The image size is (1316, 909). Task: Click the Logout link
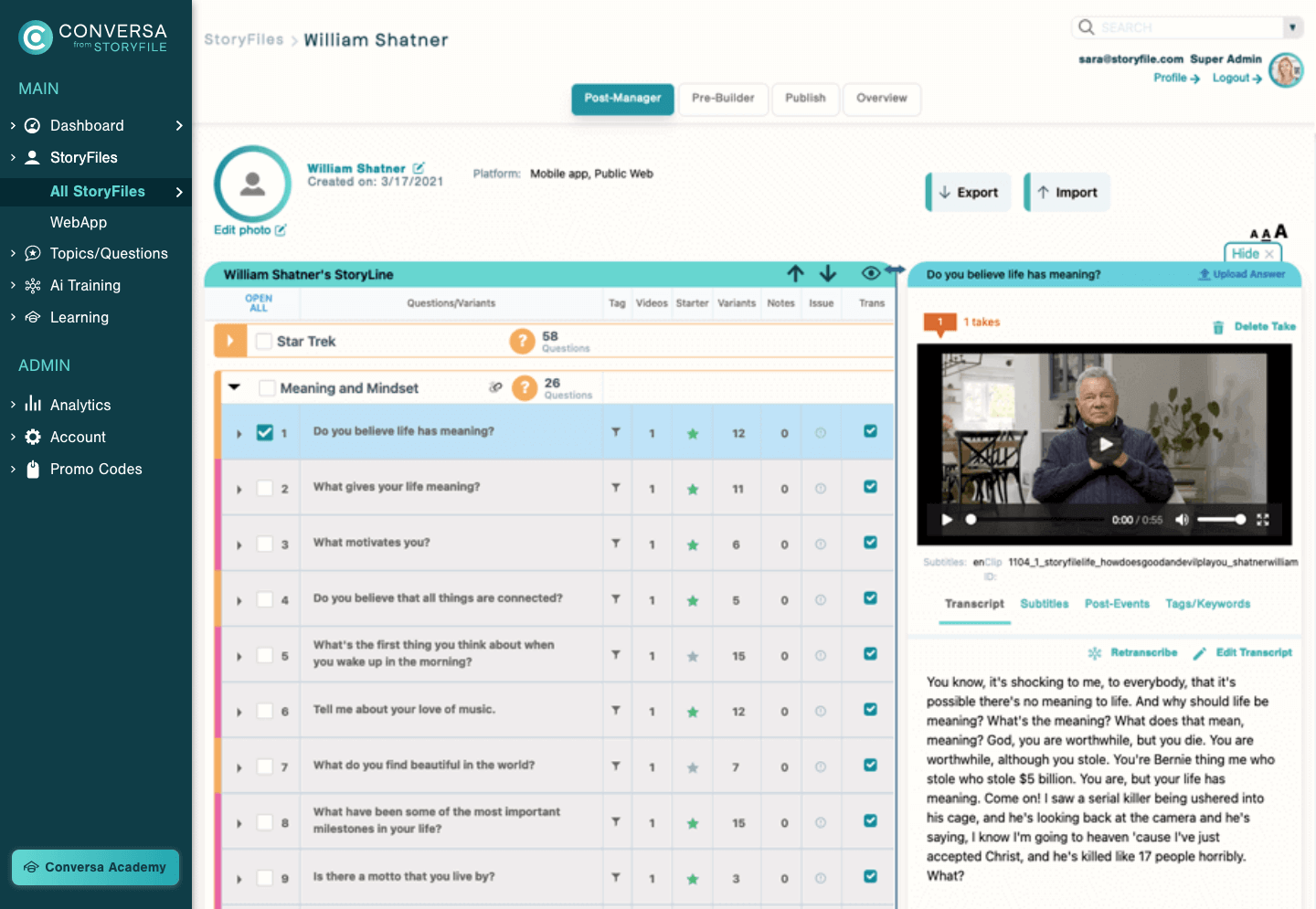(x=1236, y=79)
